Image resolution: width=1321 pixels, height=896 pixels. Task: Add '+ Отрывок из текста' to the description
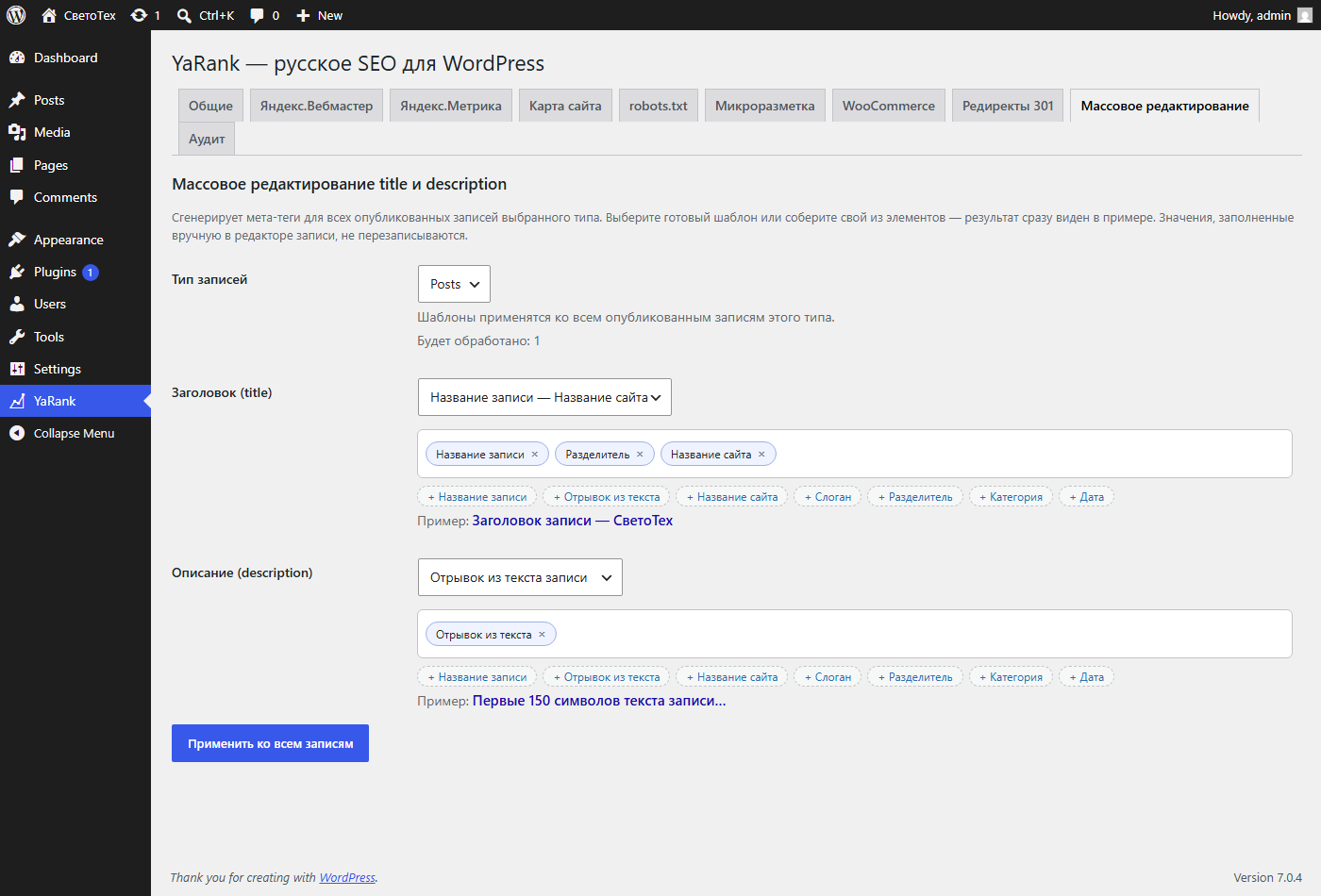tap(607, 676)
